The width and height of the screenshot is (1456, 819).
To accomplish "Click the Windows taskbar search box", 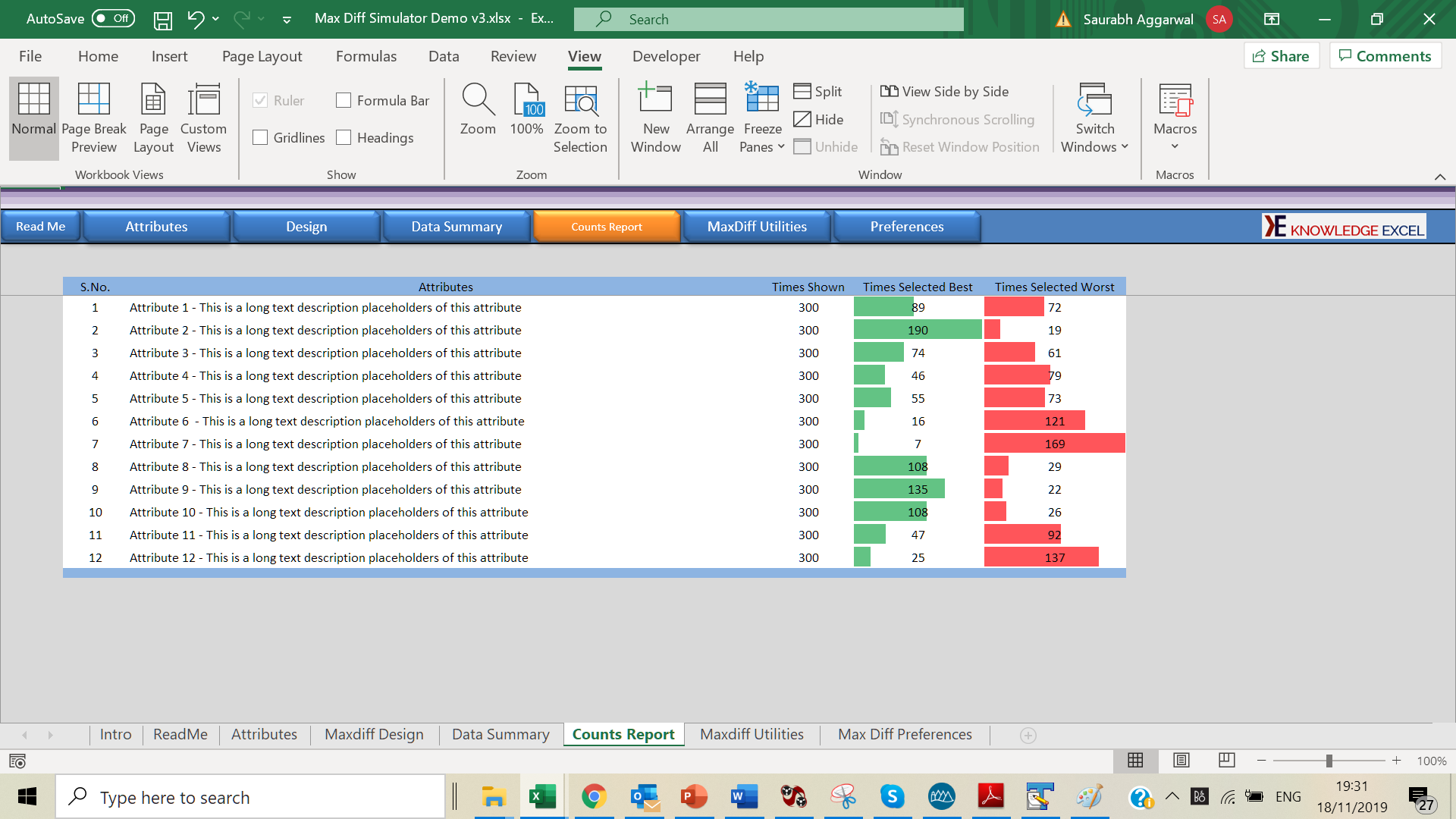I will [x=250, y=797].
